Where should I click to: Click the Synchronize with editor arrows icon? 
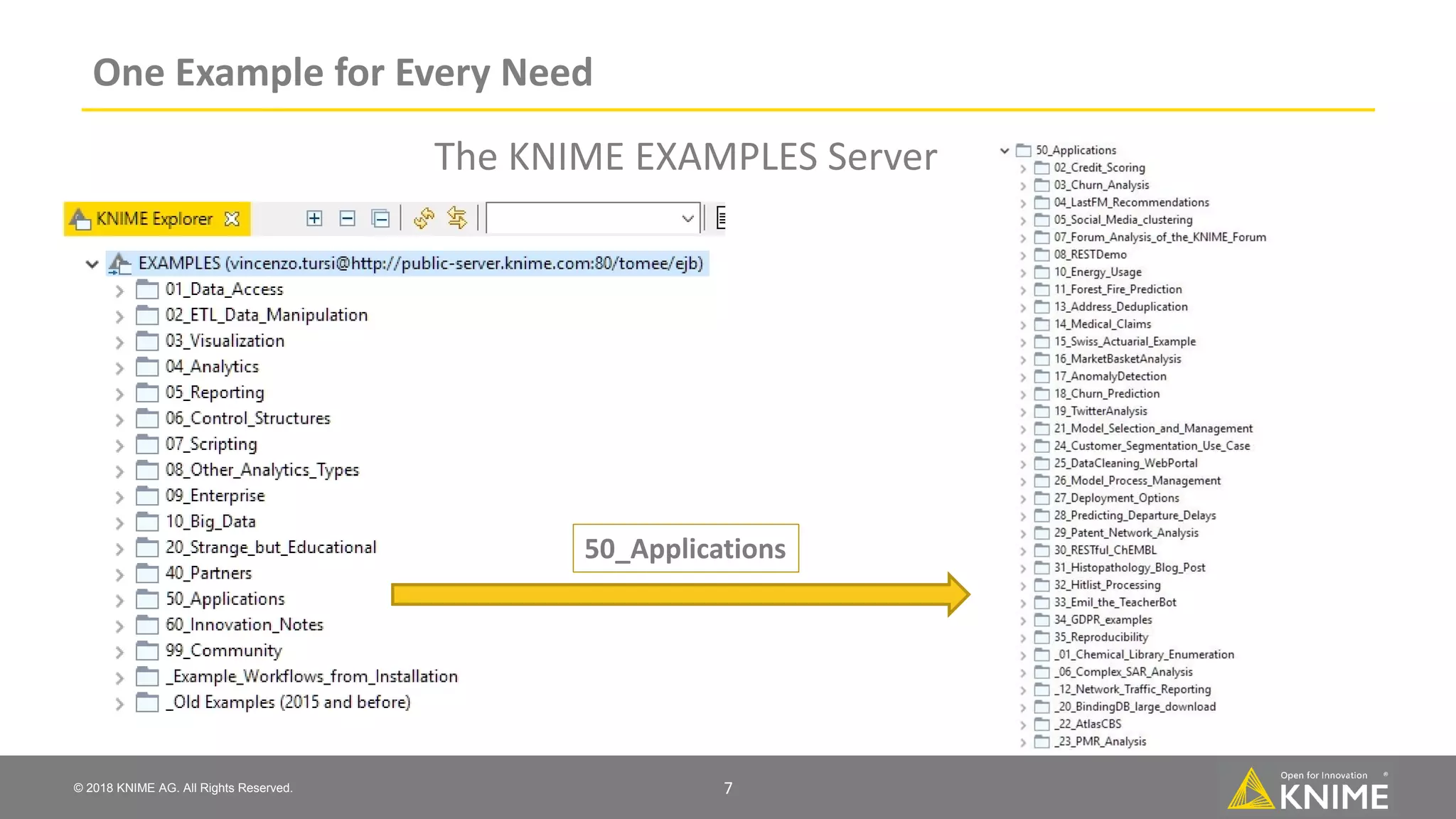tap(457, 218)
